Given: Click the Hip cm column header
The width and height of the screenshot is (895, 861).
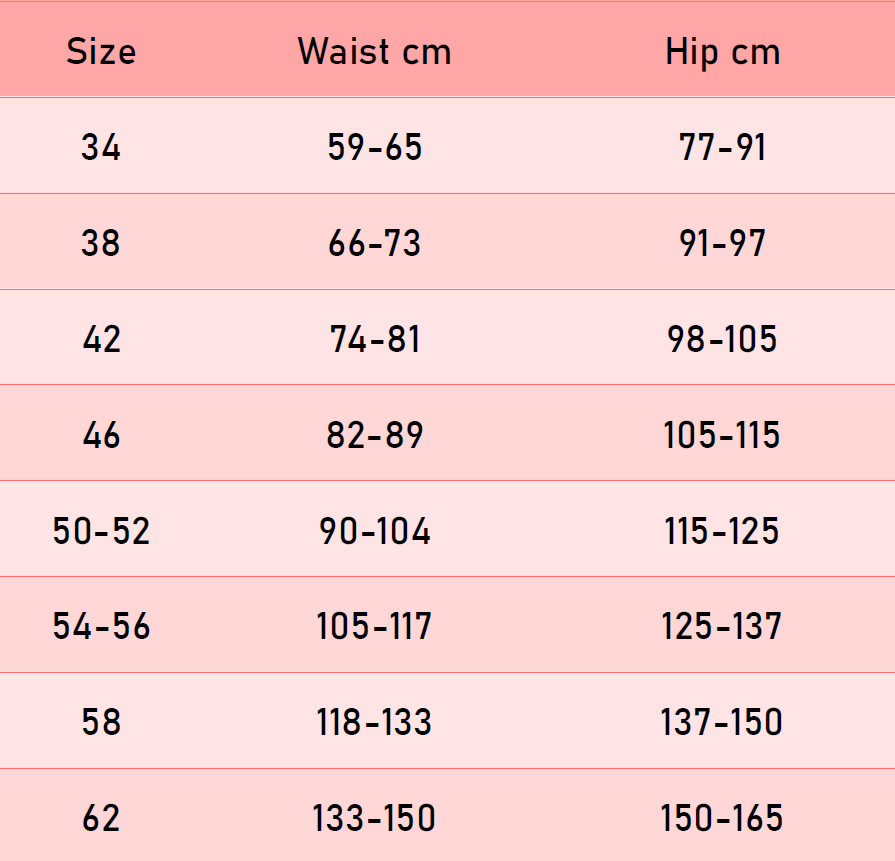Looking at the screenshot, I should pos(722,52).
